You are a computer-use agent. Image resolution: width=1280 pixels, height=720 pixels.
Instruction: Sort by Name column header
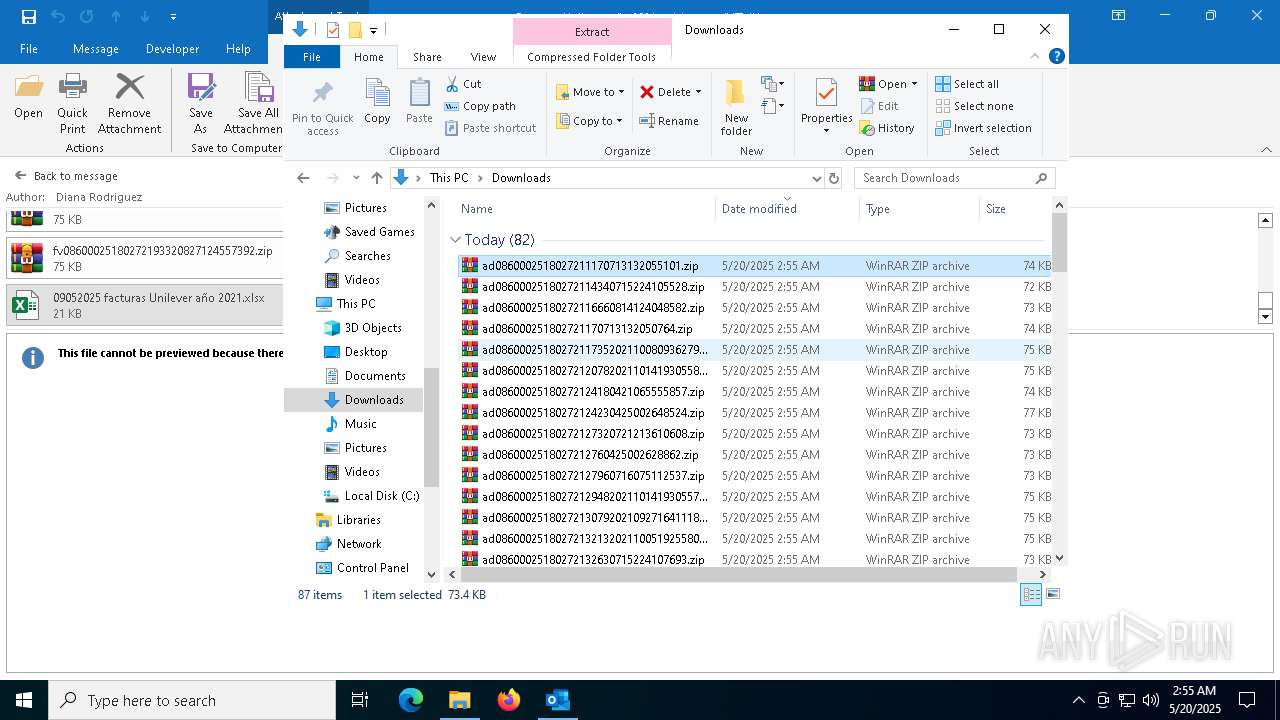pyautogui.click(x=585, y=209)
